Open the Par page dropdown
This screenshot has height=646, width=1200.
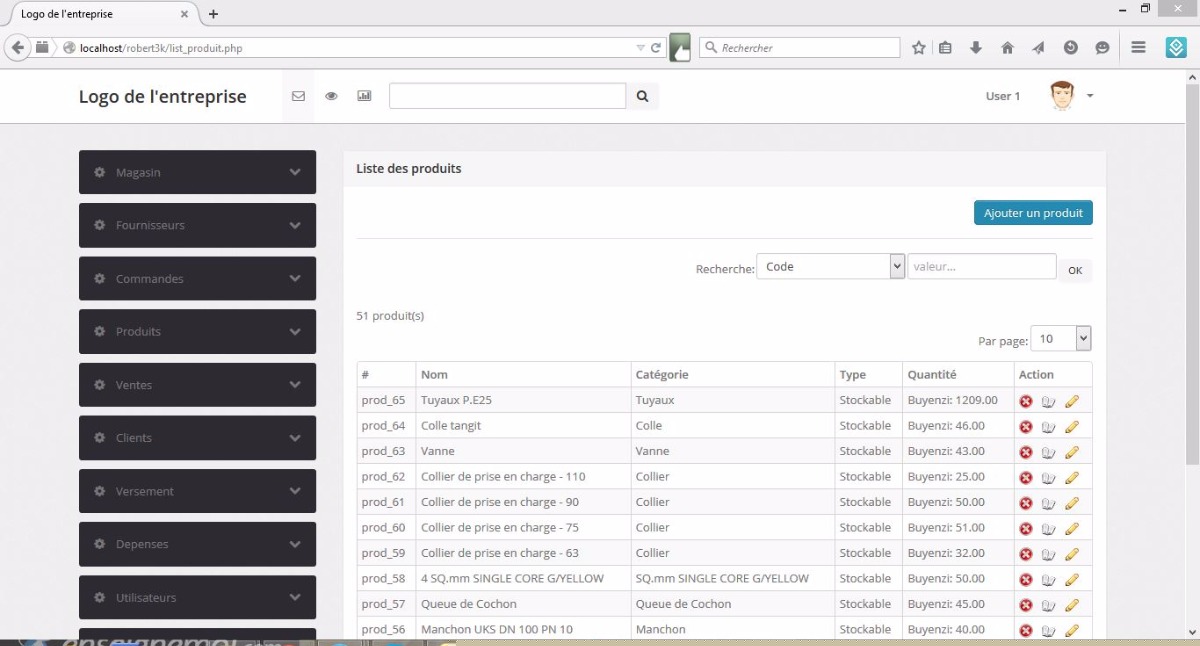click(1060, 339)
